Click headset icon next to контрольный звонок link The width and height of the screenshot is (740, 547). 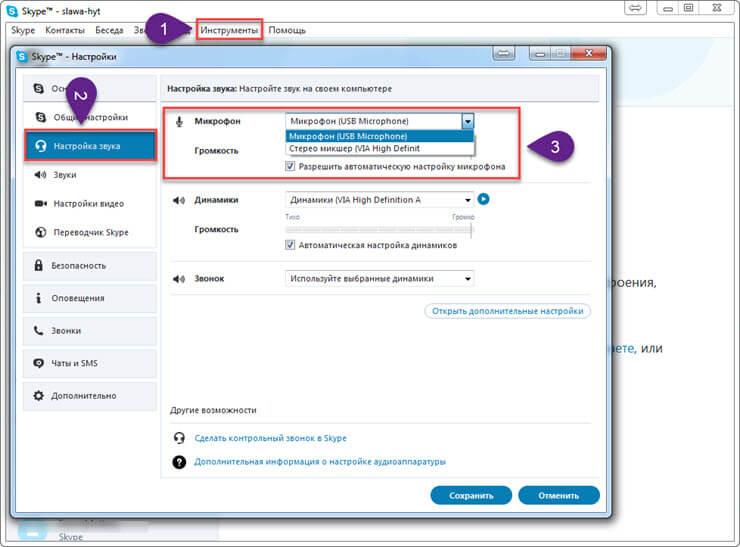point(179,438)
